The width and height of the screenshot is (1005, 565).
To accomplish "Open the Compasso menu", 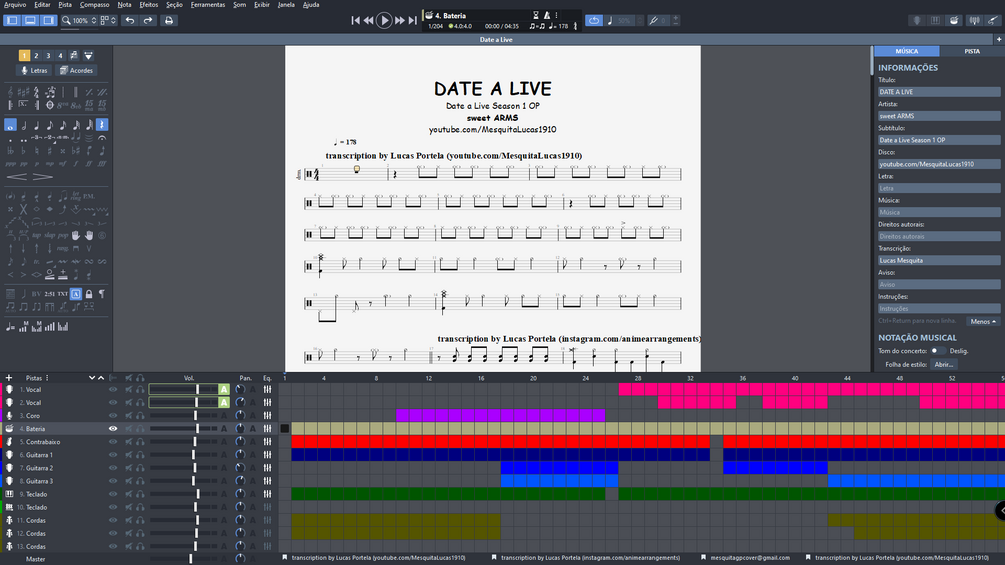I will pyautogui.click(x=94, y=4).
